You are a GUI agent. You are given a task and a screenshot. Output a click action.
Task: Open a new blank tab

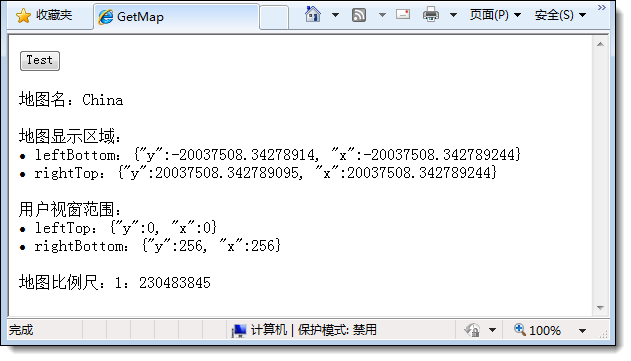pos(274,17)
